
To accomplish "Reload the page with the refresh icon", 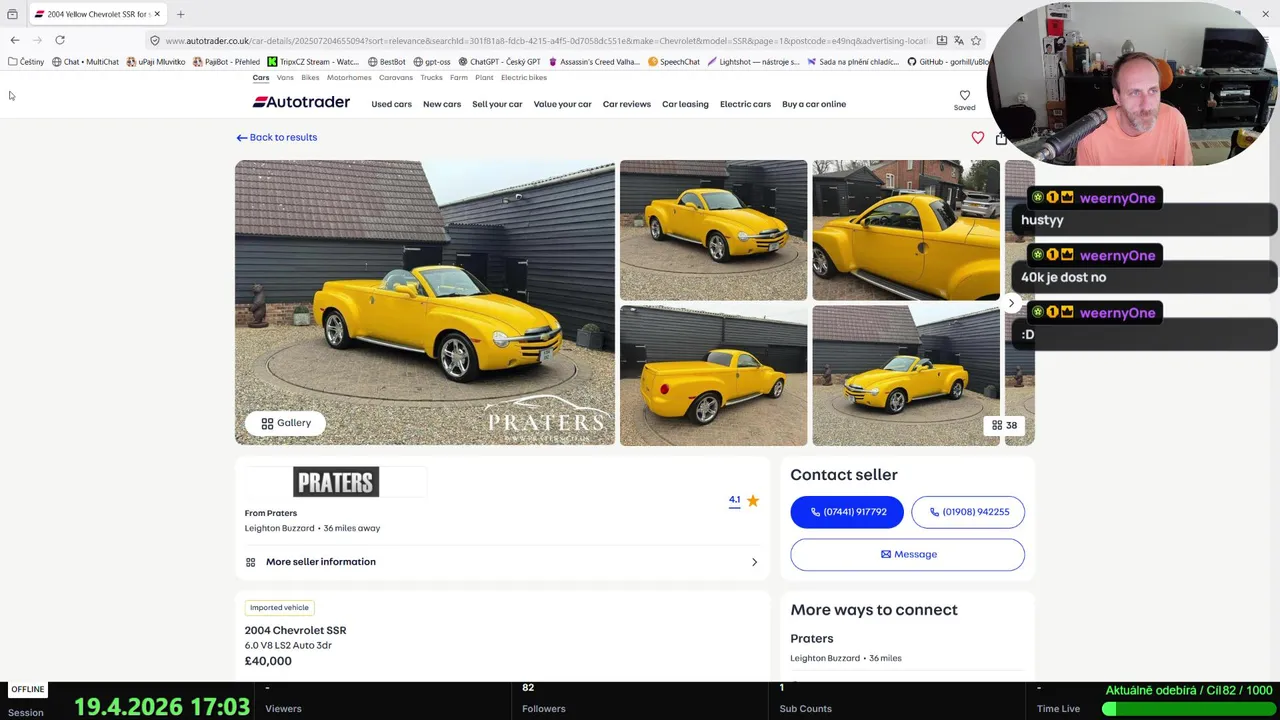I will pyautogui.click(x=60, y=40).
